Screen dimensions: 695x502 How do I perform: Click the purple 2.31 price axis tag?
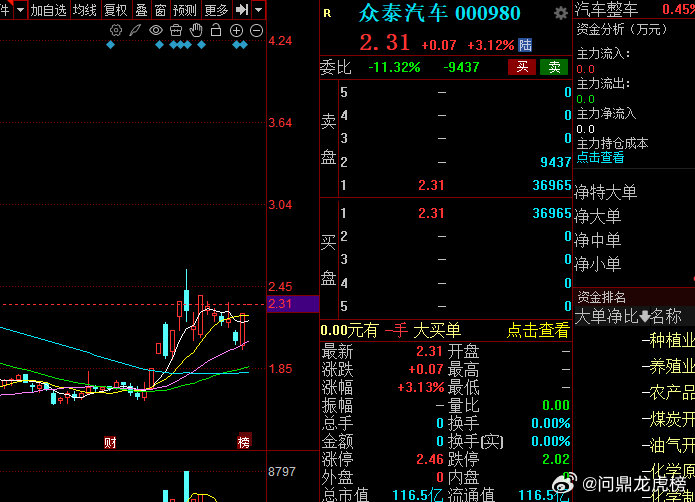(293, 304)
